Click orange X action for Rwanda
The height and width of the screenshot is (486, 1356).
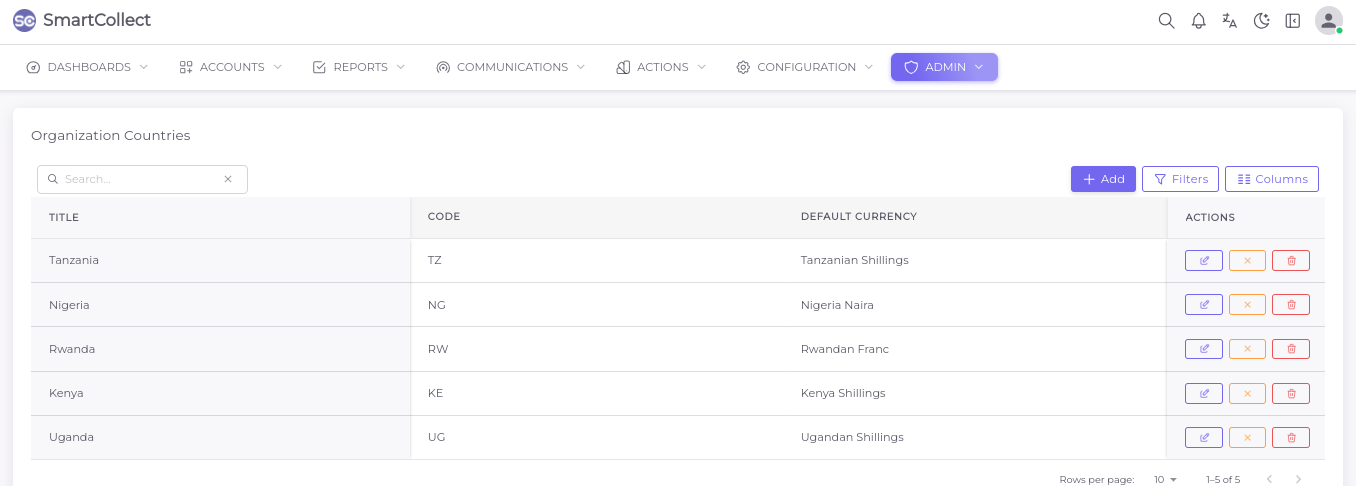tap(1247, 349)
